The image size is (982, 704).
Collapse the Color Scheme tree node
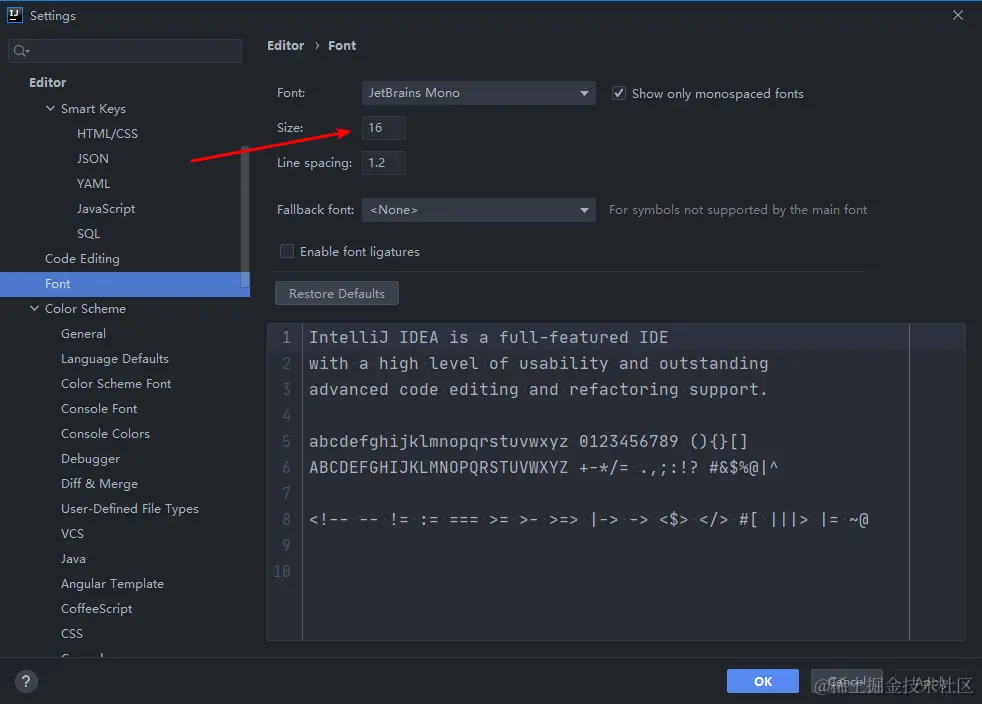(x=34, y=308)
